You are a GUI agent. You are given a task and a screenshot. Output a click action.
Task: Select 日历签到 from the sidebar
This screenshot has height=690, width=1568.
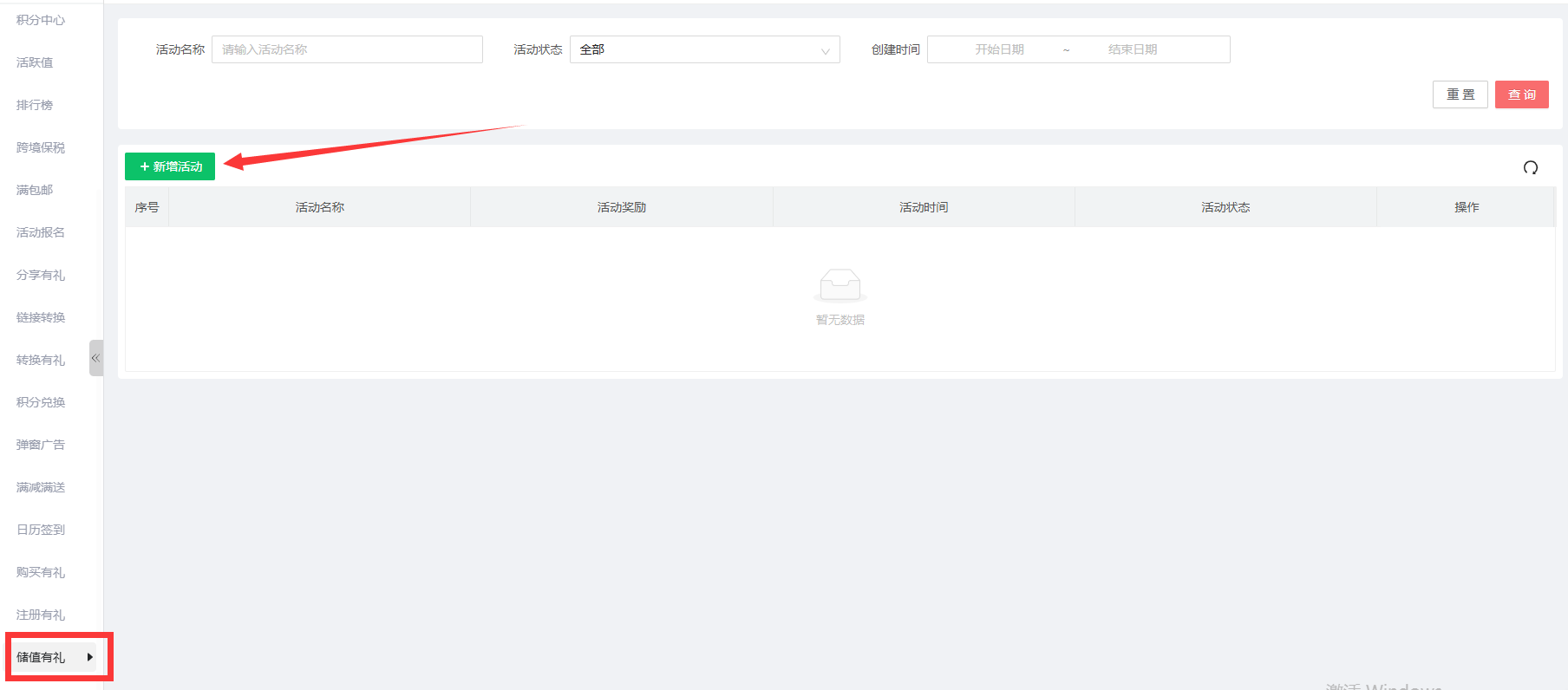tap(41, 530)
